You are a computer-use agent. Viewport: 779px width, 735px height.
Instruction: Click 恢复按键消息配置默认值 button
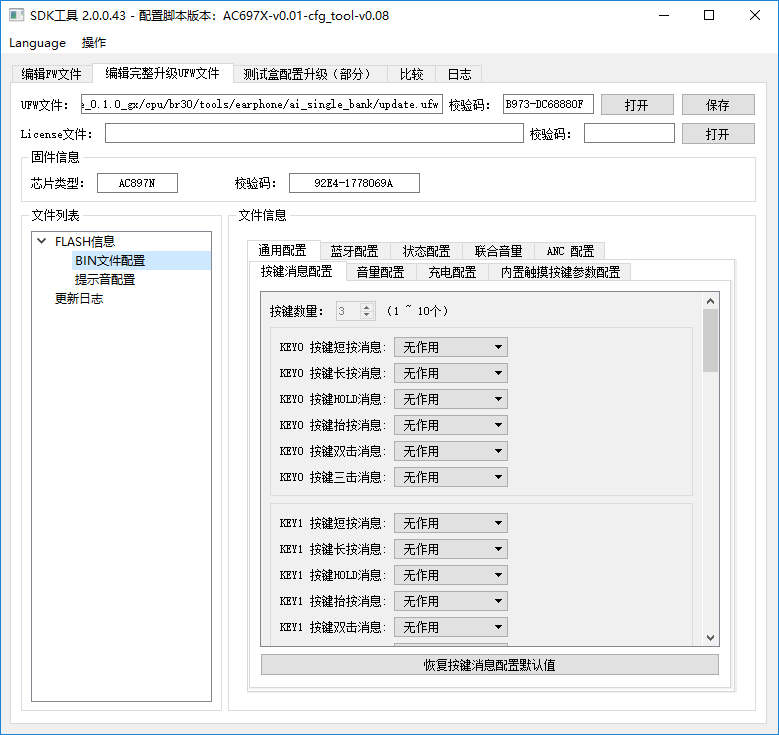click(489, 665)
